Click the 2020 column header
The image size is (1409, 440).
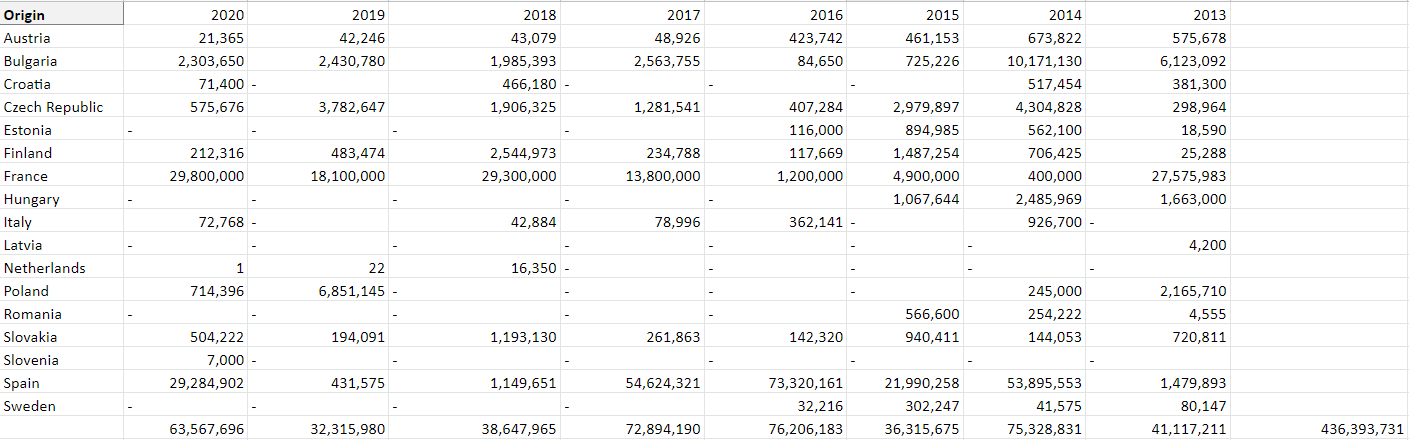pos(187,15)
